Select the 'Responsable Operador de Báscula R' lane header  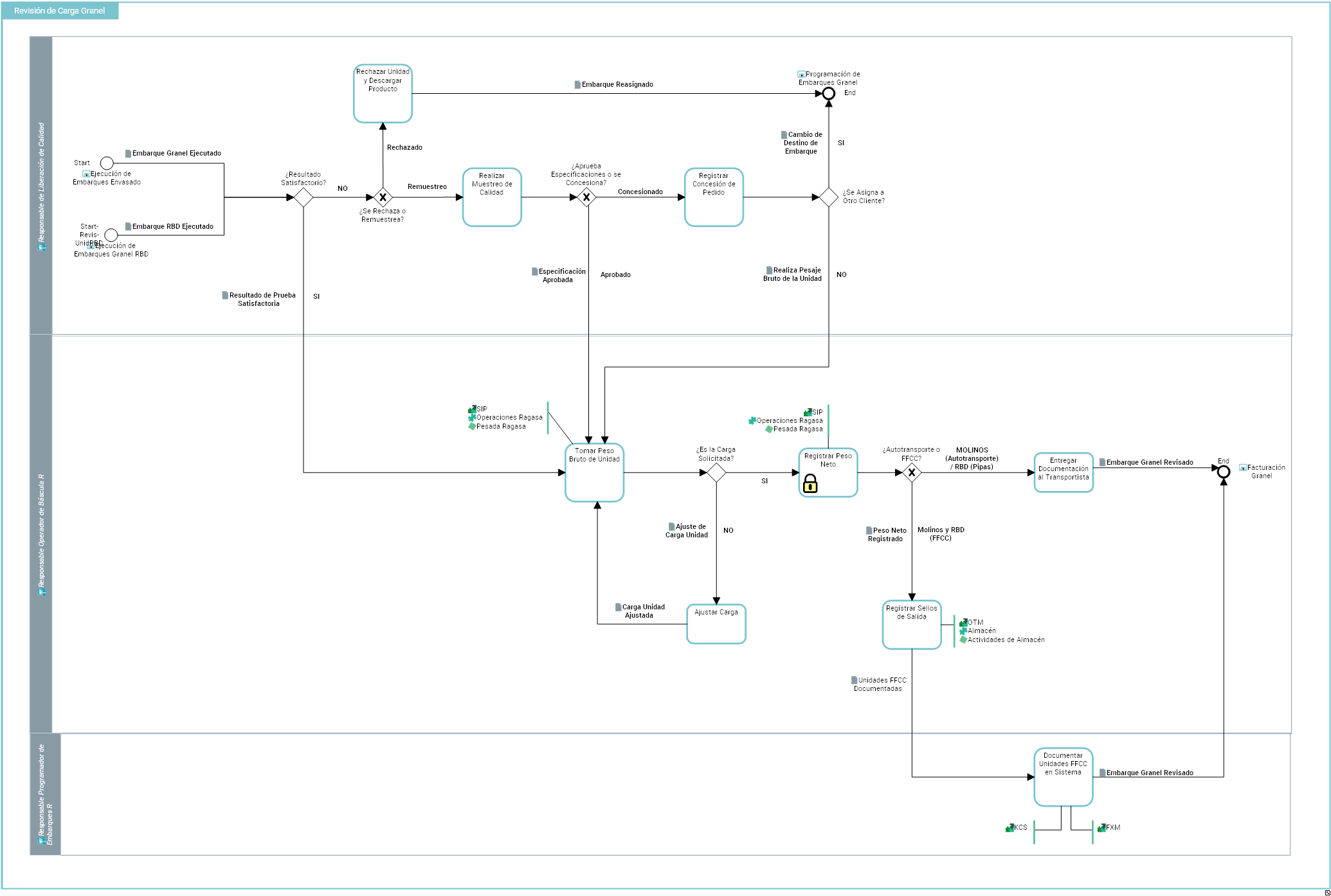[x=41, y=533]
